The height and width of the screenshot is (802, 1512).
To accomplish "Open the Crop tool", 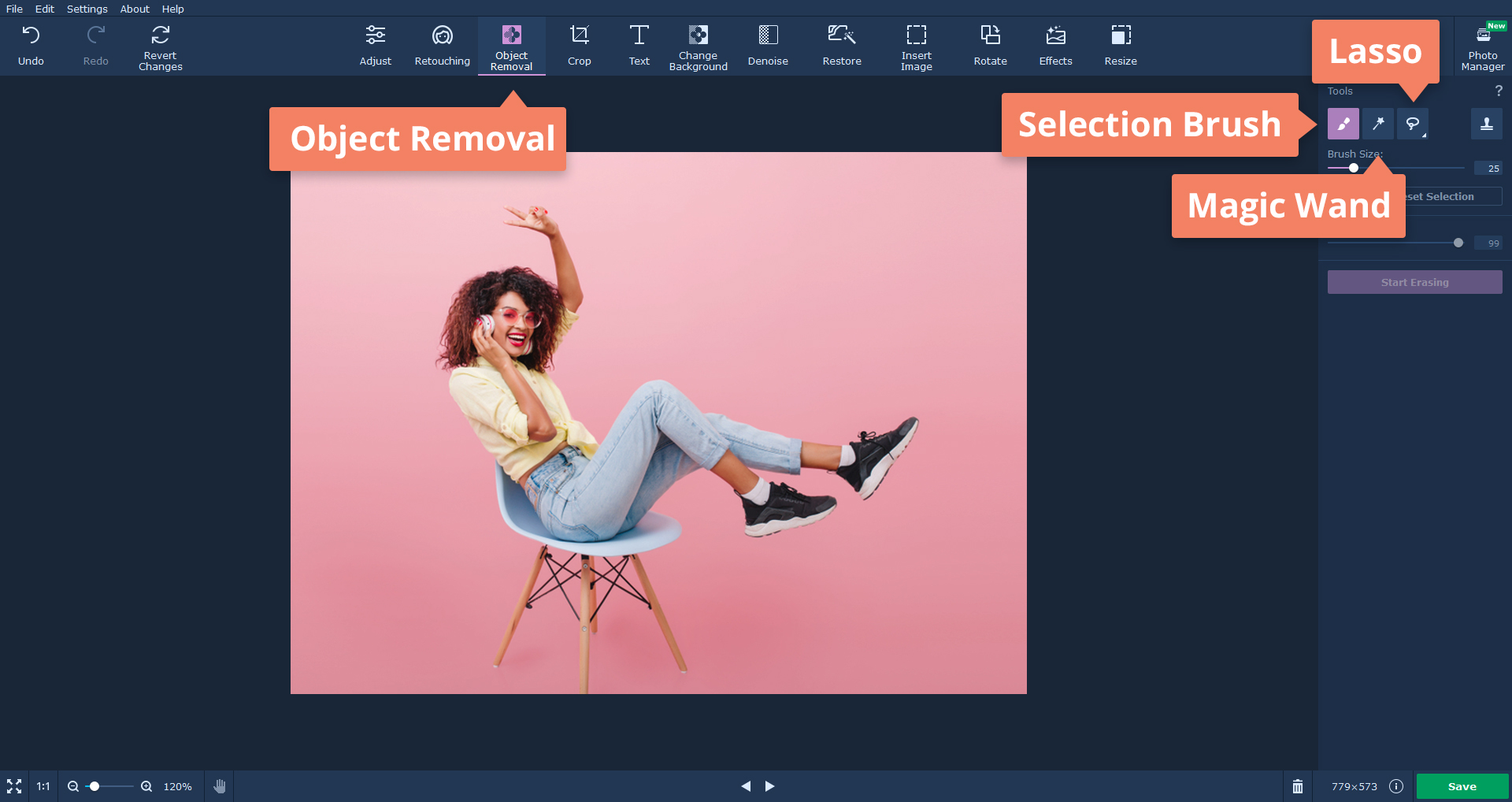I will coord(580,46).
